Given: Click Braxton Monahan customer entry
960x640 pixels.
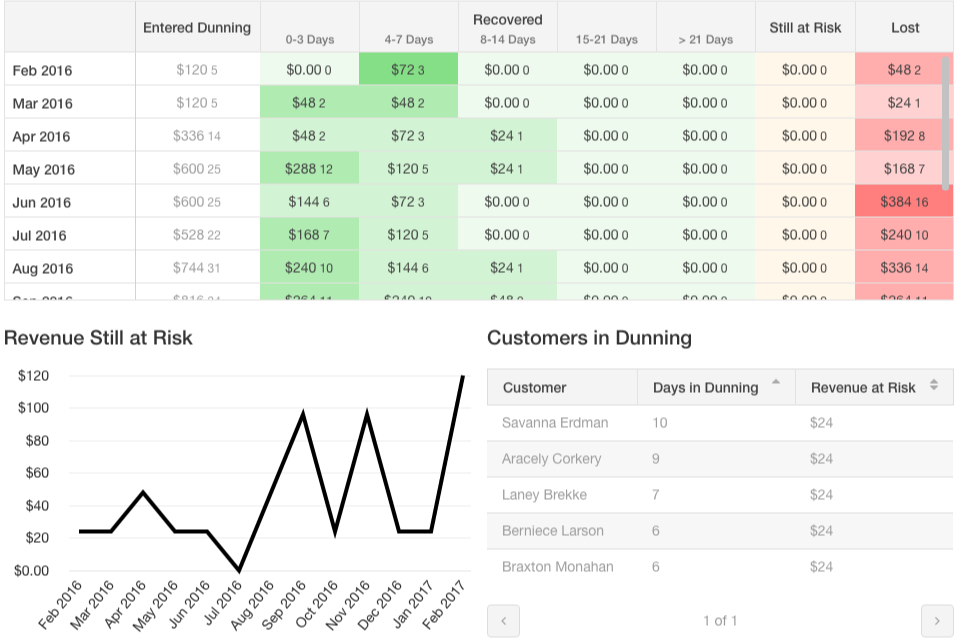Looking at the screenshot, I should (x=557, y=567).
